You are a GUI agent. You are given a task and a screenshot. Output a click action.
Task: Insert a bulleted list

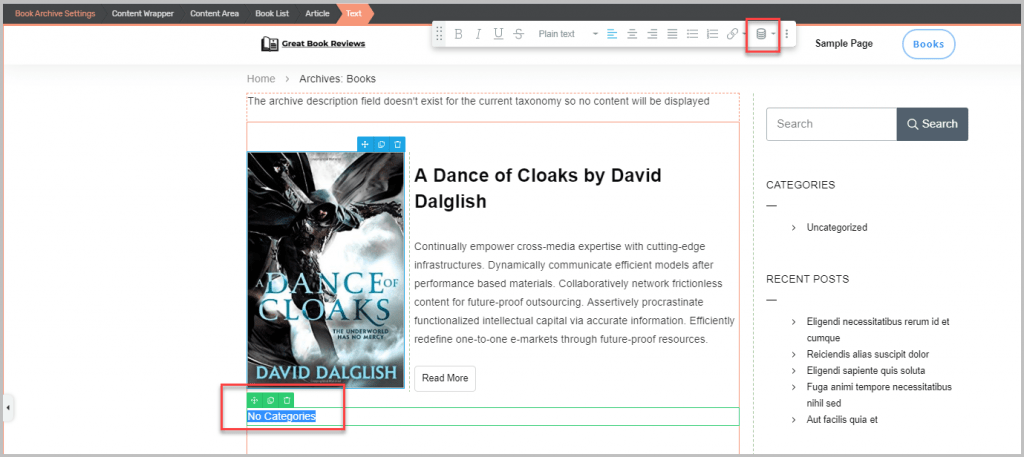[692, 34]
